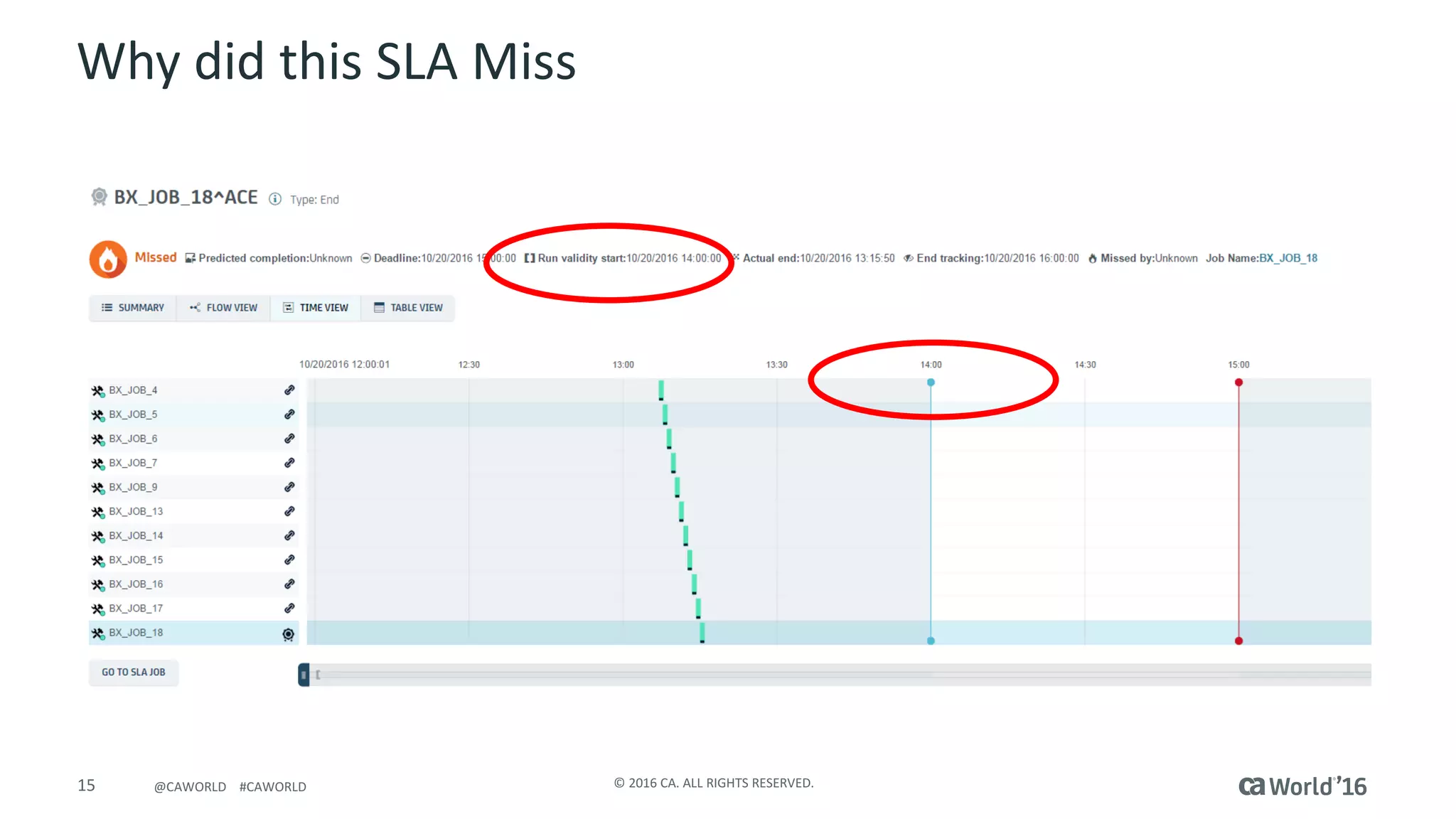Viewport: 1456px width, 819px height.
Task: Click the BX_JOB_4 green run bar
Action: coord(661,390)
